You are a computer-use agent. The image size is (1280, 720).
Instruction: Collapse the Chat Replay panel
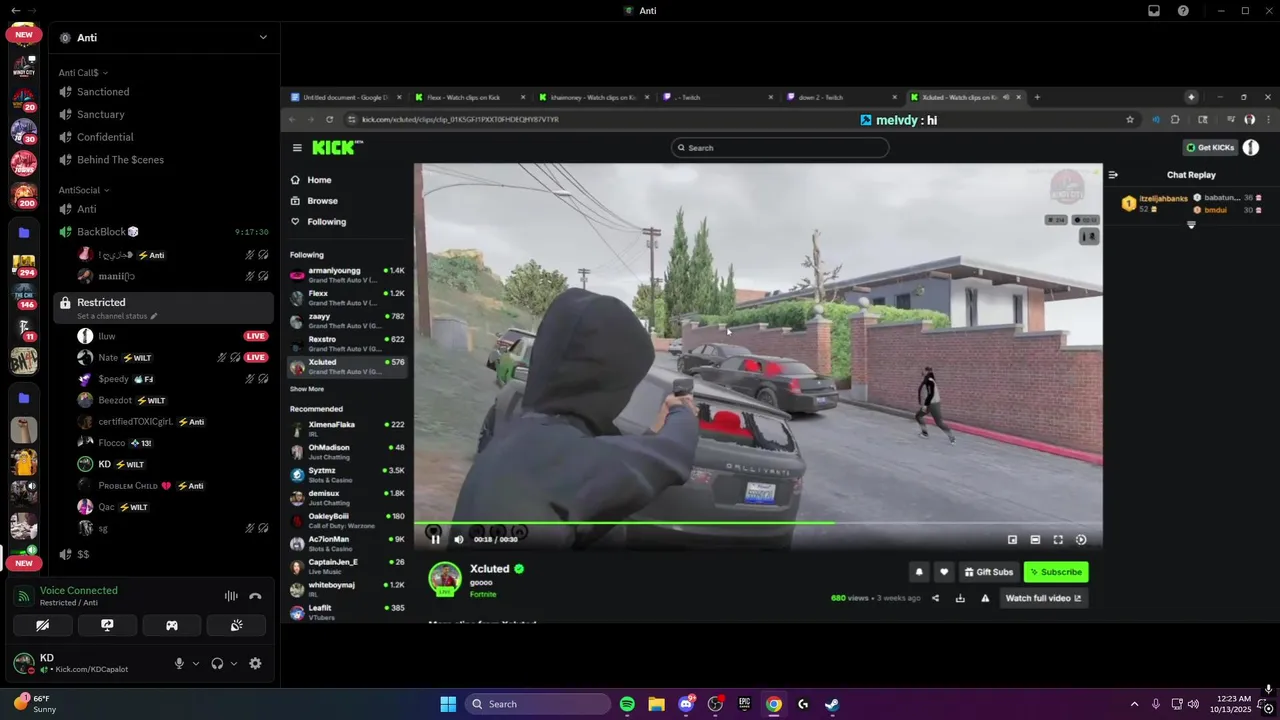pos(1113,175)
